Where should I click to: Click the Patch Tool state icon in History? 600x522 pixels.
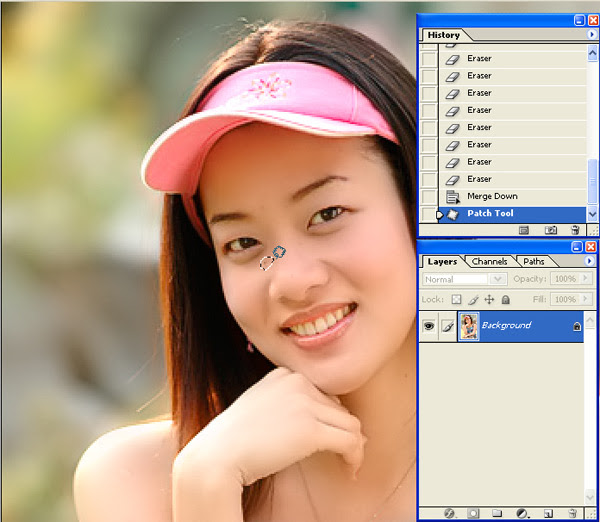453,214
